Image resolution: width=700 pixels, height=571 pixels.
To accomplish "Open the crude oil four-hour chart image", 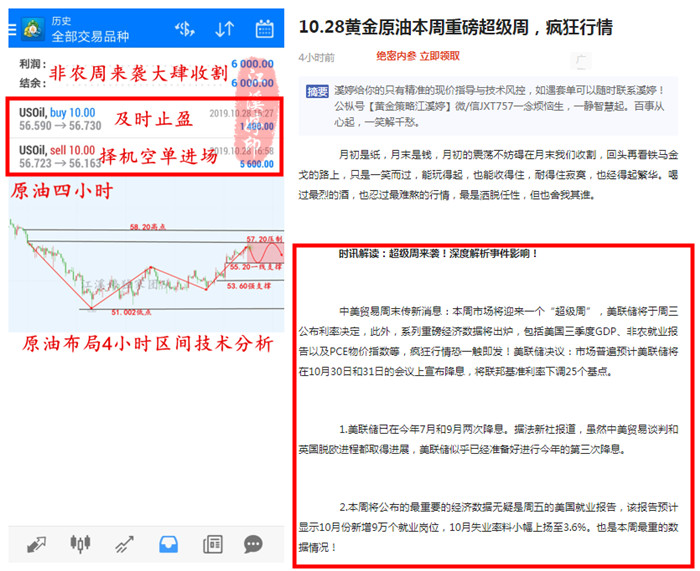I will click(145, 265).
